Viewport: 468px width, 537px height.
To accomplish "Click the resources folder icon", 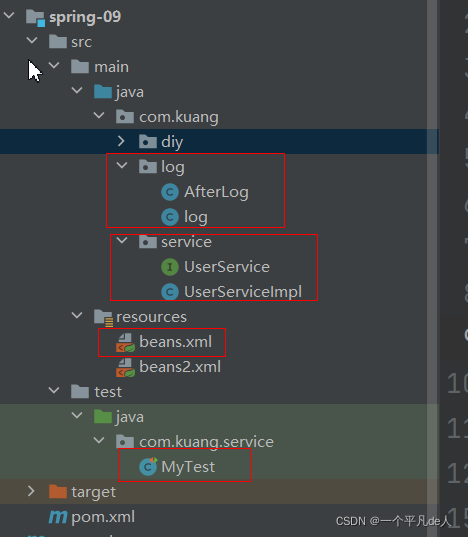I will [x=103, y=317].
